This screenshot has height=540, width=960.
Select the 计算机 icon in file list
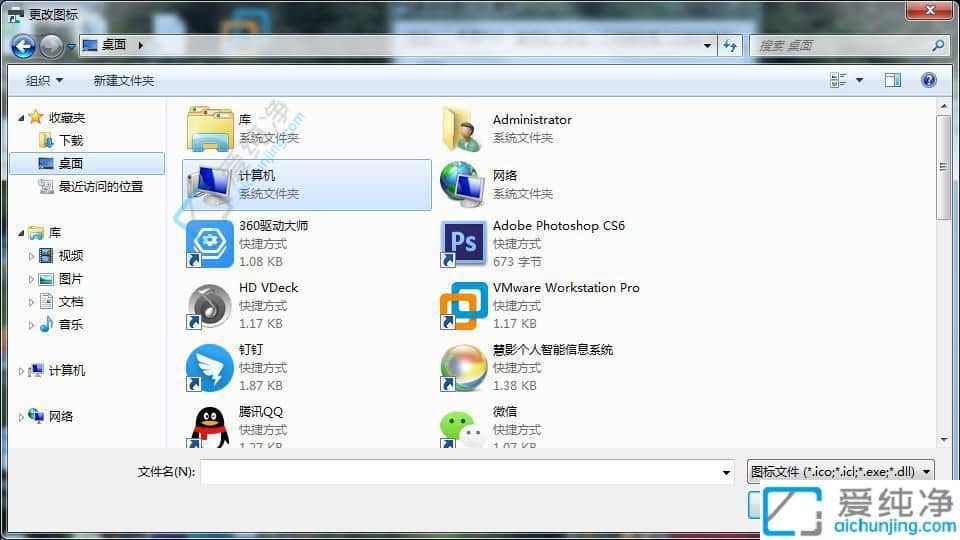[x=210, y=184]
